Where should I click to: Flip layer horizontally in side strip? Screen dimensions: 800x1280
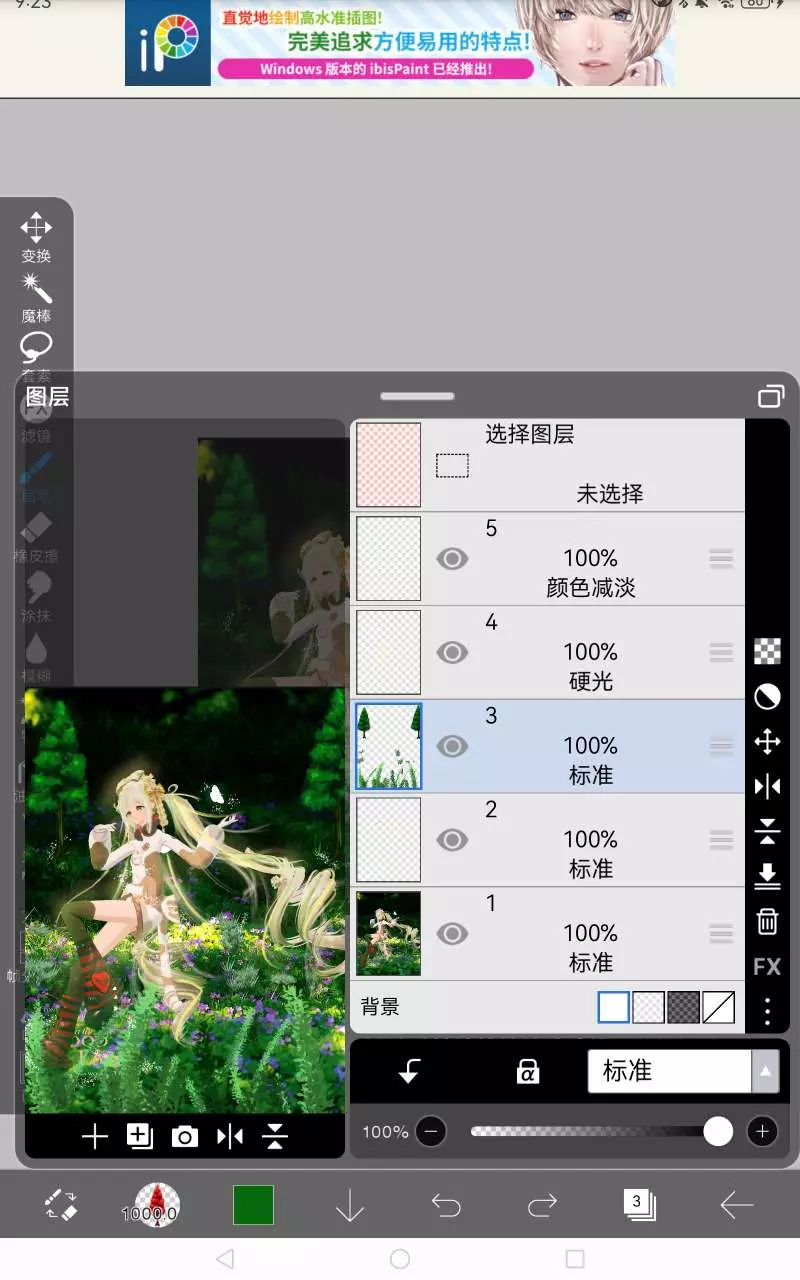point(767,787)
